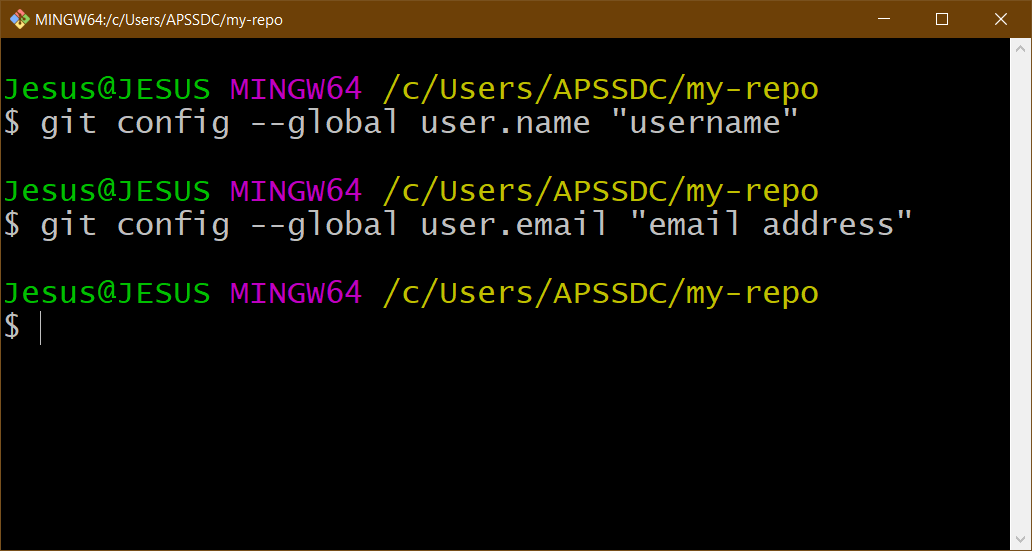Image resolution: width=1032 pixels, height=551 pixels.
Task: Click --global flag in the user.email command
Action: (x=324, y=224)
